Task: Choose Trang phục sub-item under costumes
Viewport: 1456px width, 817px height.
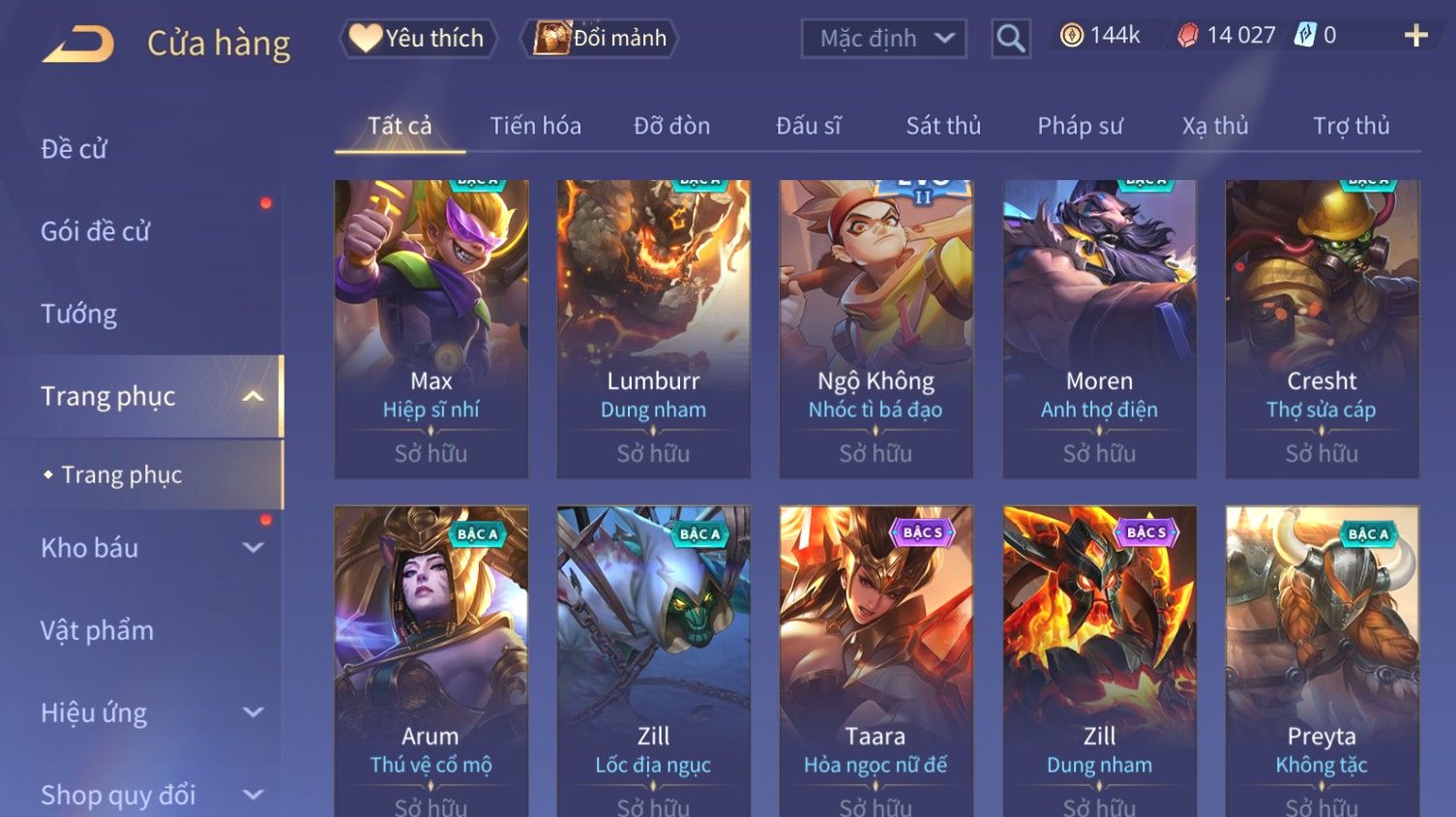Action: 122,474
